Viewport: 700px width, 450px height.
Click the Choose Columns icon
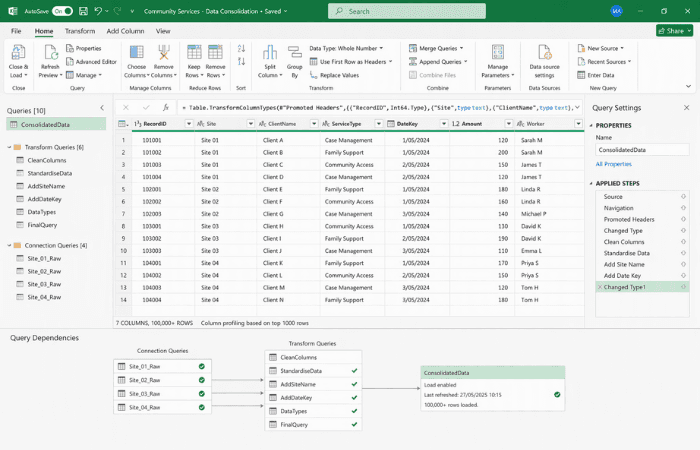click(x=137, y=52)
